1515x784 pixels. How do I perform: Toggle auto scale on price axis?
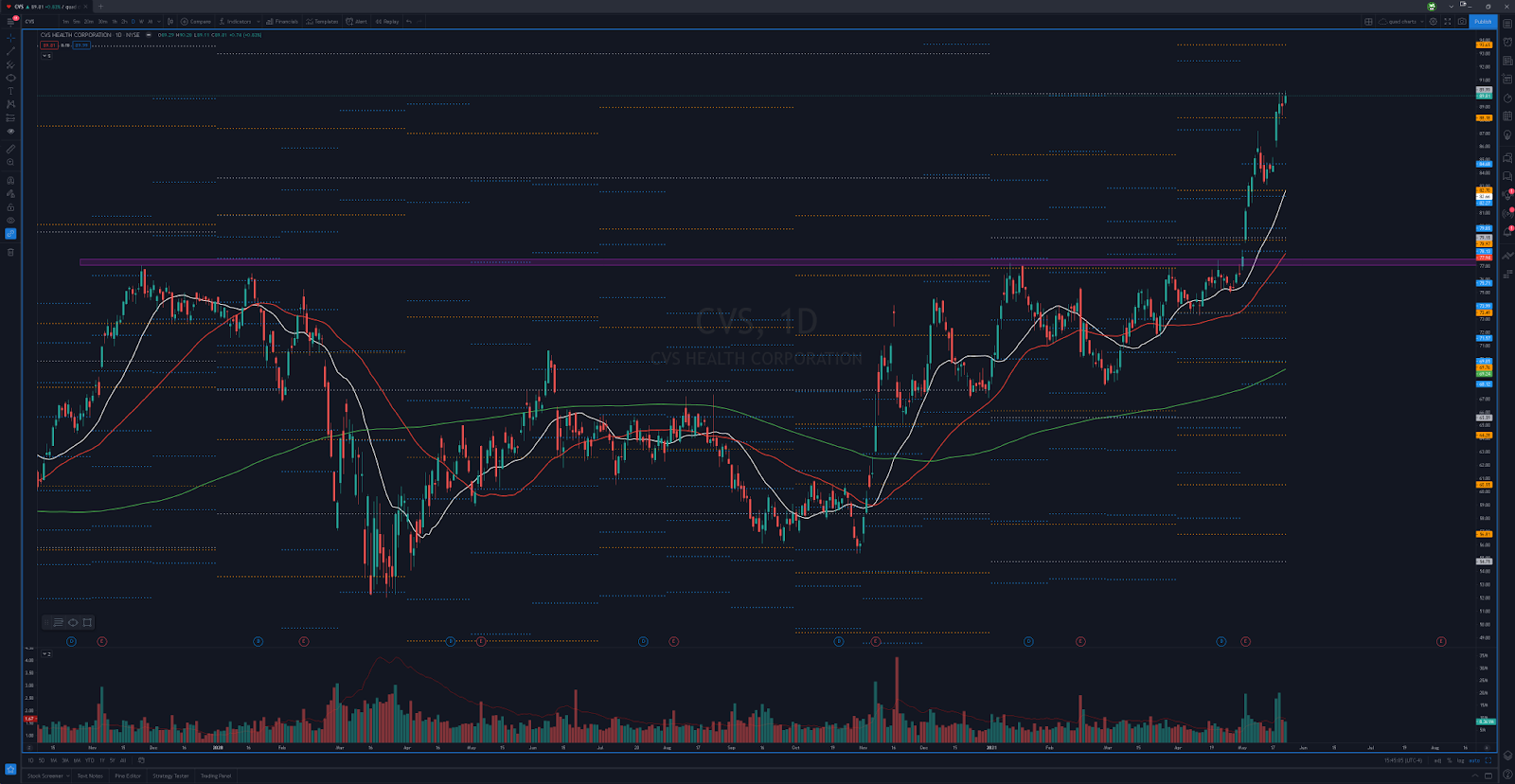click(x=1474, y=760)
